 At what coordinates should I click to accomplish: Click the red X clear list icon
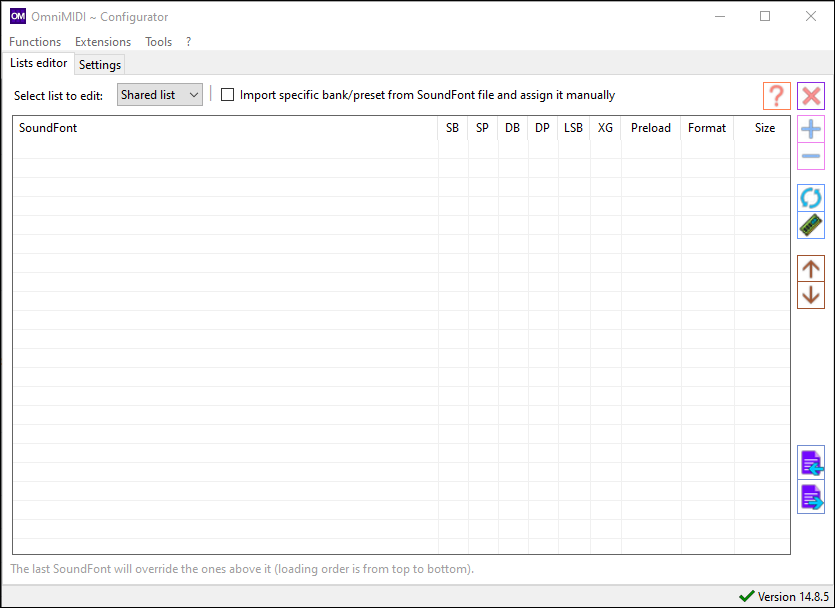811,96
